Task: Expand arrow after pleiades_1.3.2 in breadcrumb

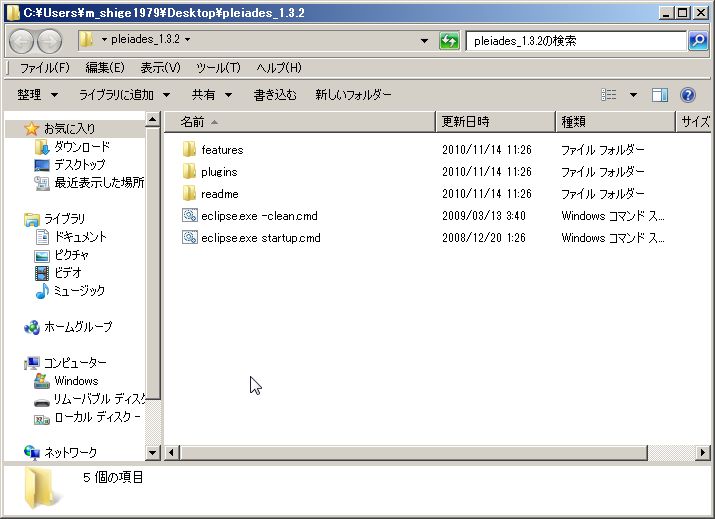Action: click(x=187, y=40)
